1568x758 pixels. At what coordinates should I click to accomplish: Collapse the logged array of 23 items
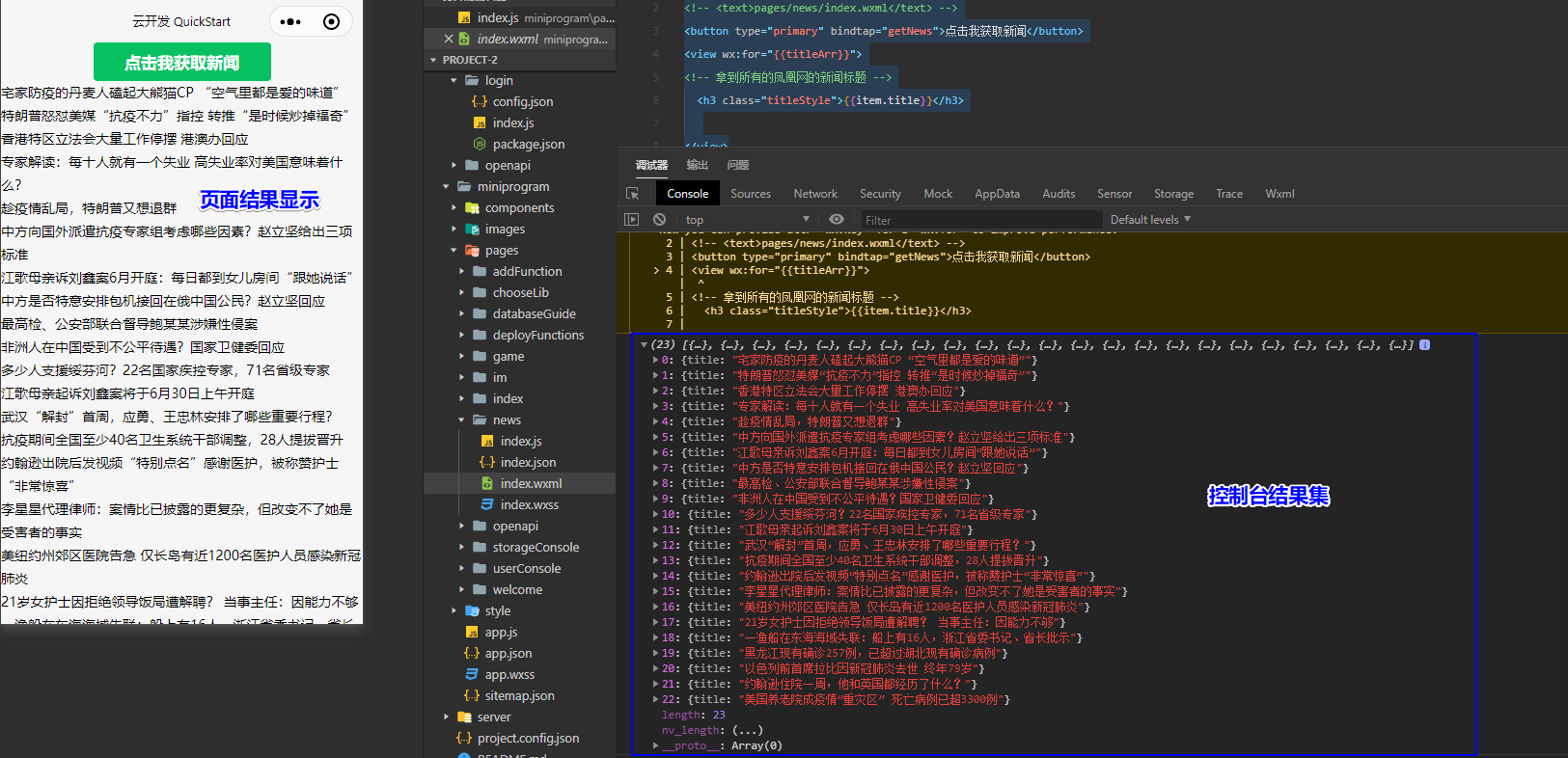pyautogui.click(x=644, y=344)
